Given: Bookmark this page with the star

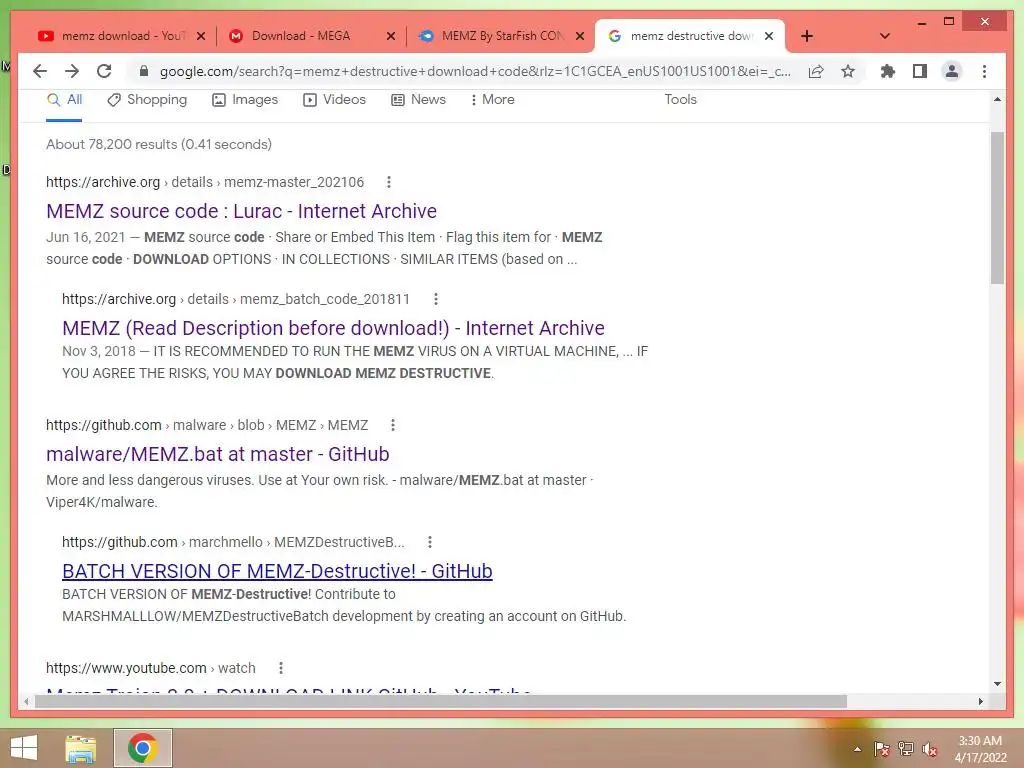Looking at the screenshot, I should (848, 71).
